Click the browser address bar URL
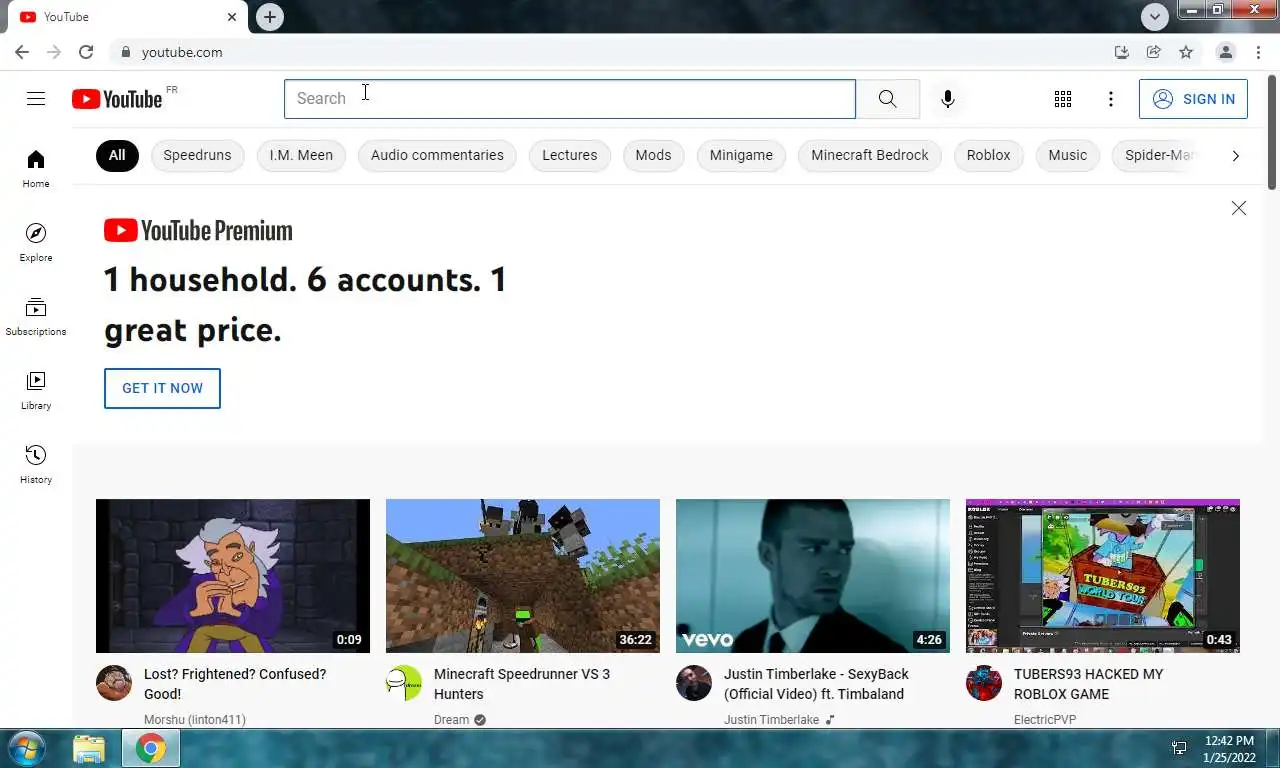 [182, 52]
